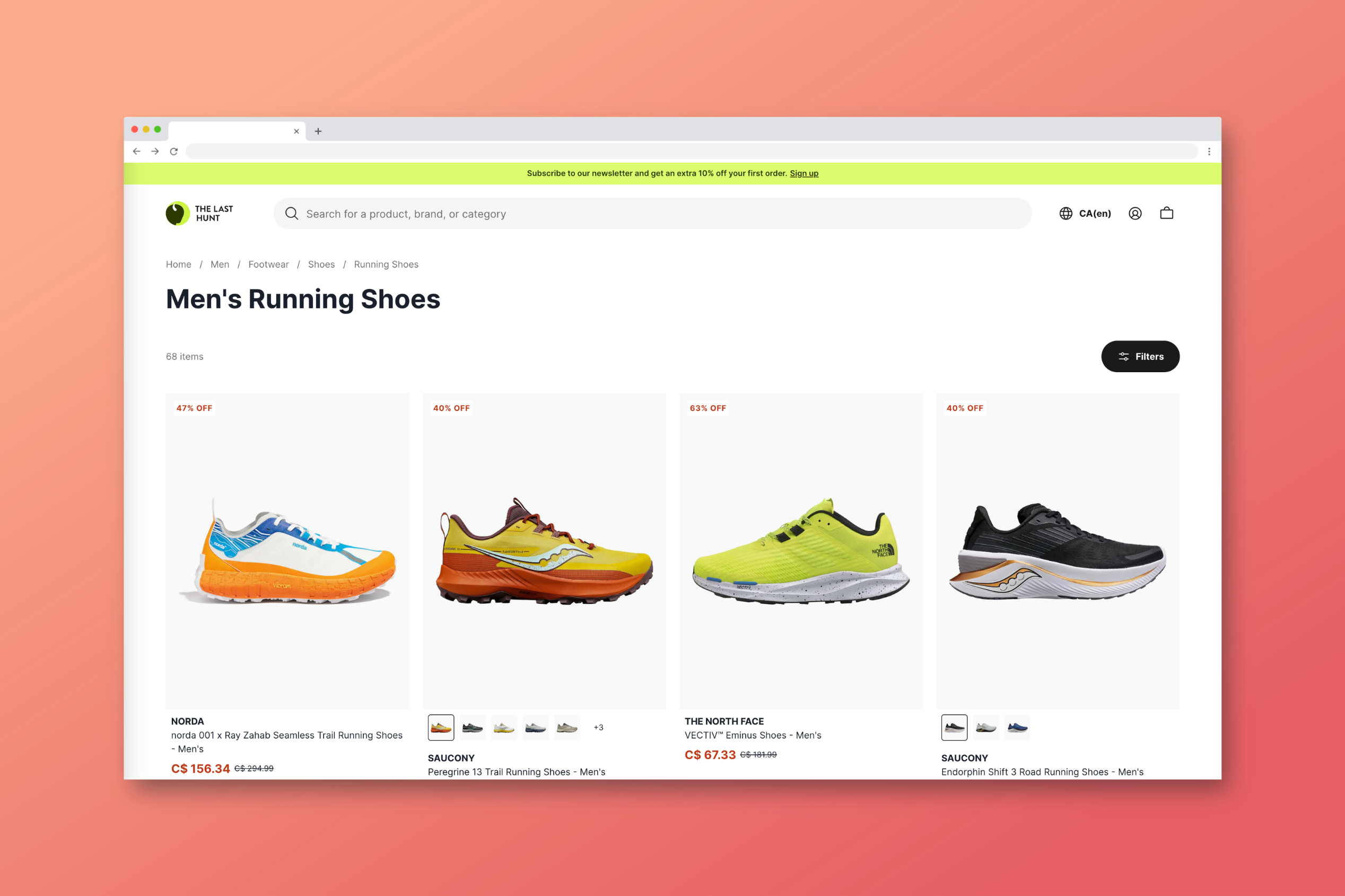
Task: Click the browser back arrow
Action: tap(136, 152)
